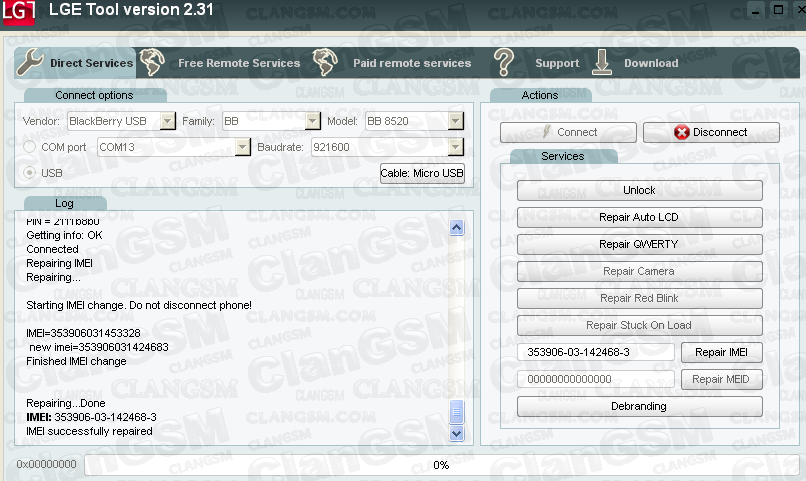Click log line "new imei=353906031424683"
This screenshot has width=806, height=481.
click(99, 347)
